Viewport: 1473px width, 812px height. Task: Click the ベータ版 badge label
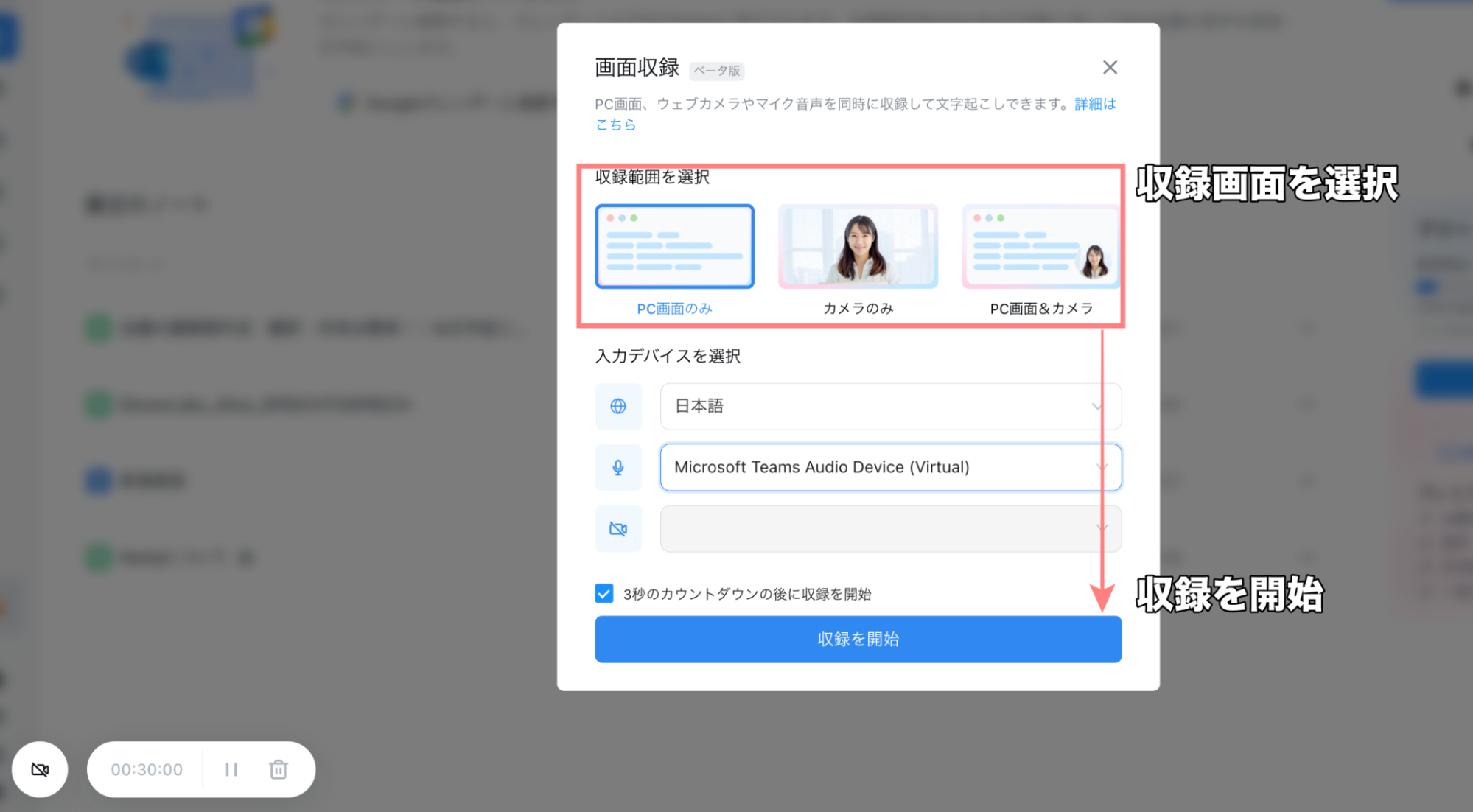click(716, 71)
